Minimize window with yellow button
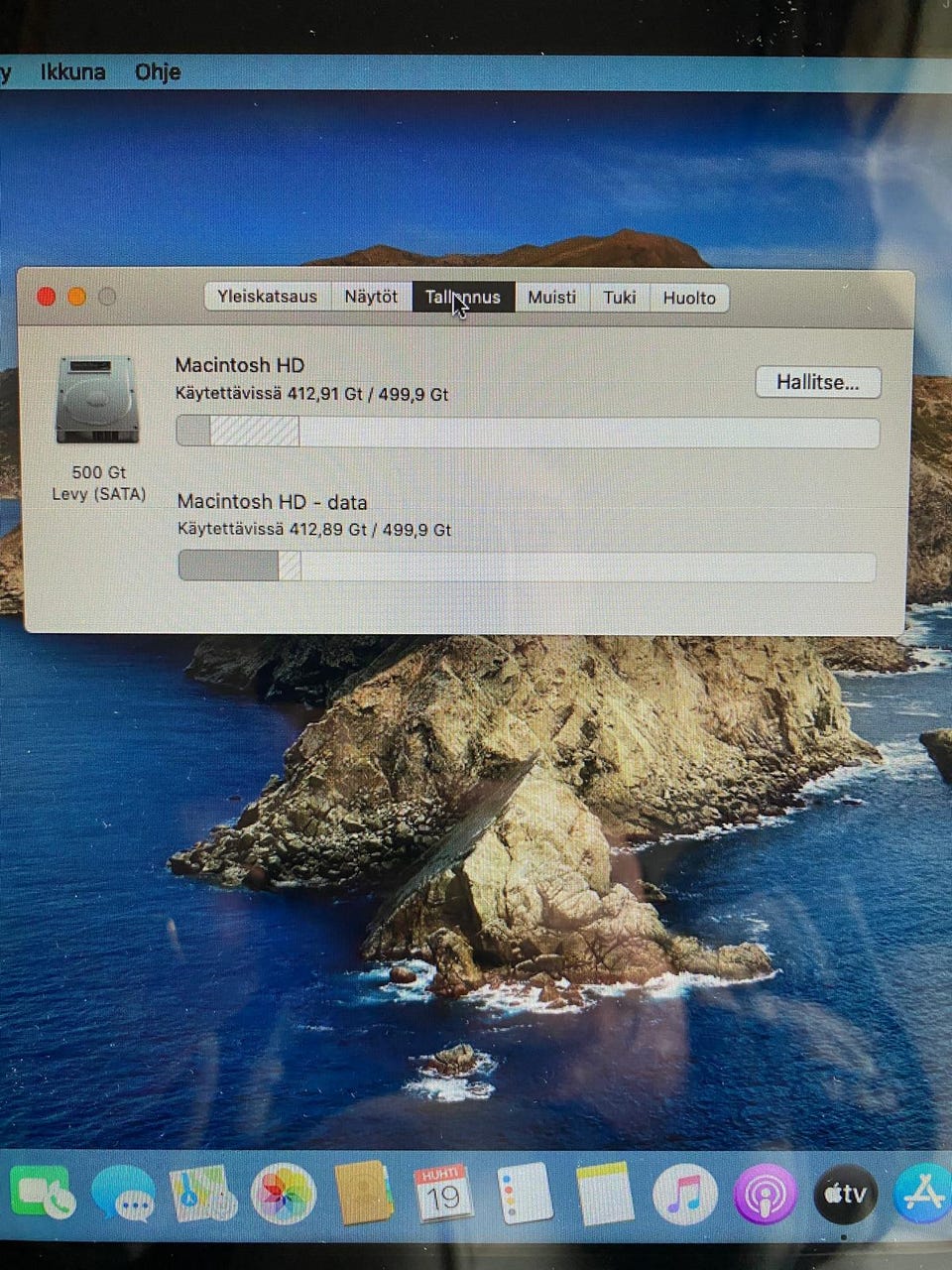Image resolution: width=952 pixels, height=1270 pixels. tap(77, 297)
